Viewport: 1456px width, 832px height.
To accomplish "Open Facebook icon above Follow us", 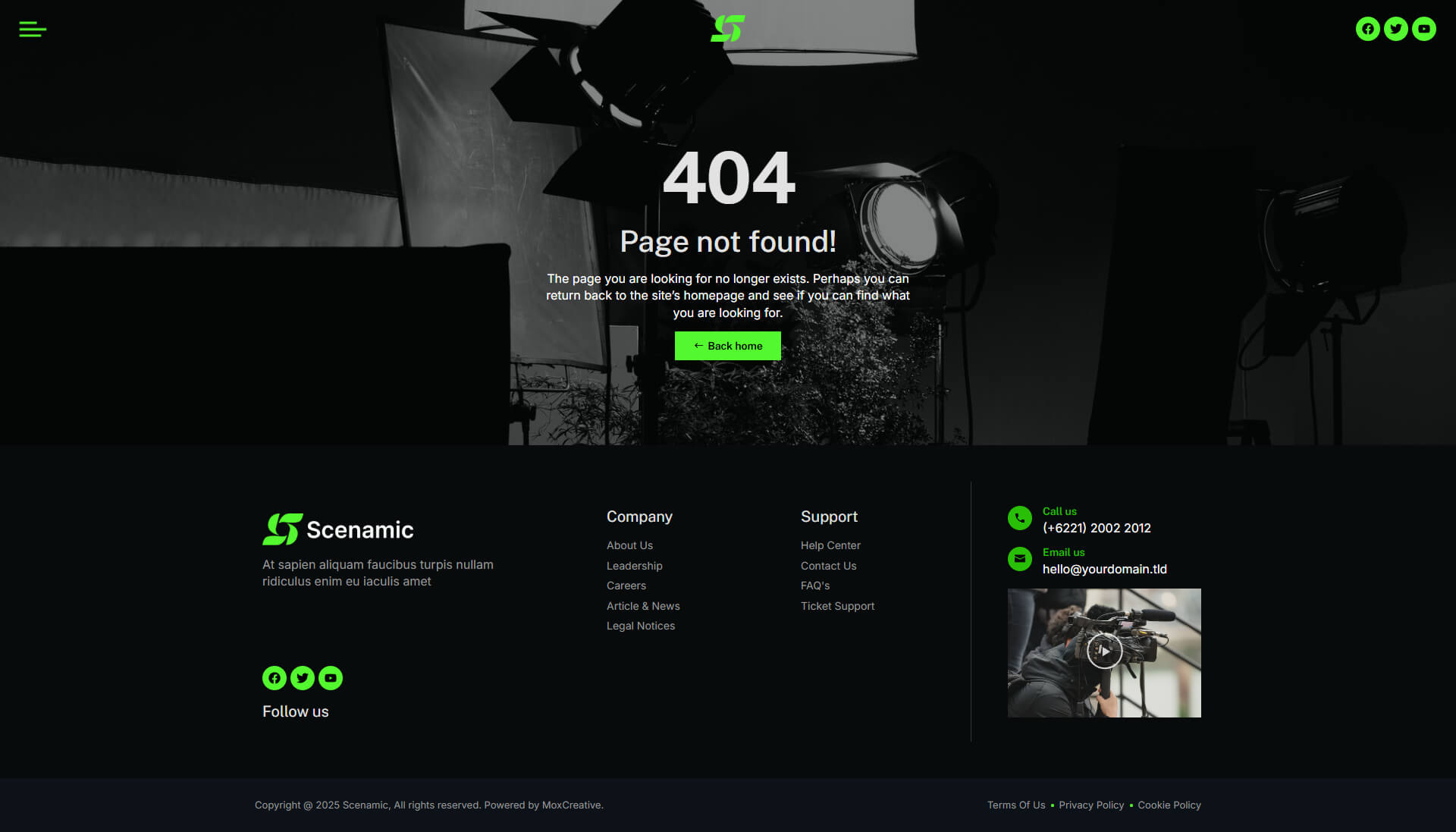I will click(275, 678).
